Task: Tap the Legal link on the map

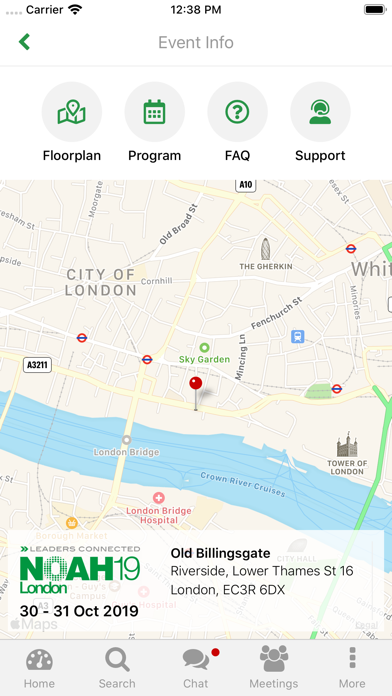Action: 367,625
